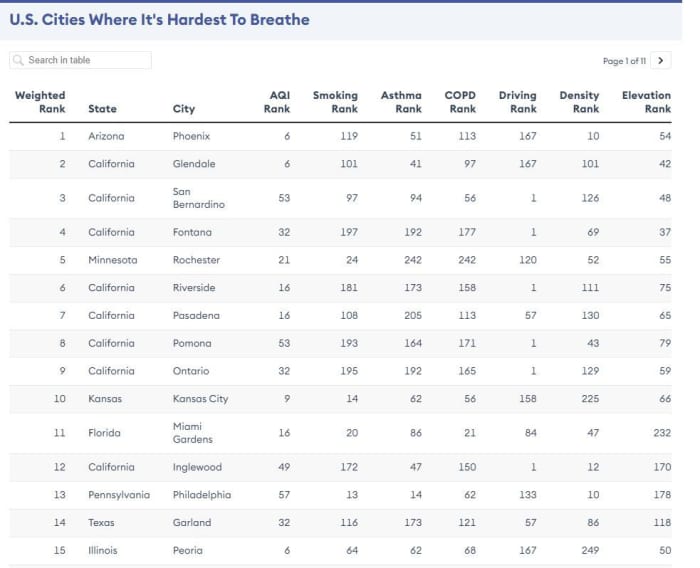700x568 pixels.
Task: Click the Page 1 of 11 indicator
Action: pos(624,61)
